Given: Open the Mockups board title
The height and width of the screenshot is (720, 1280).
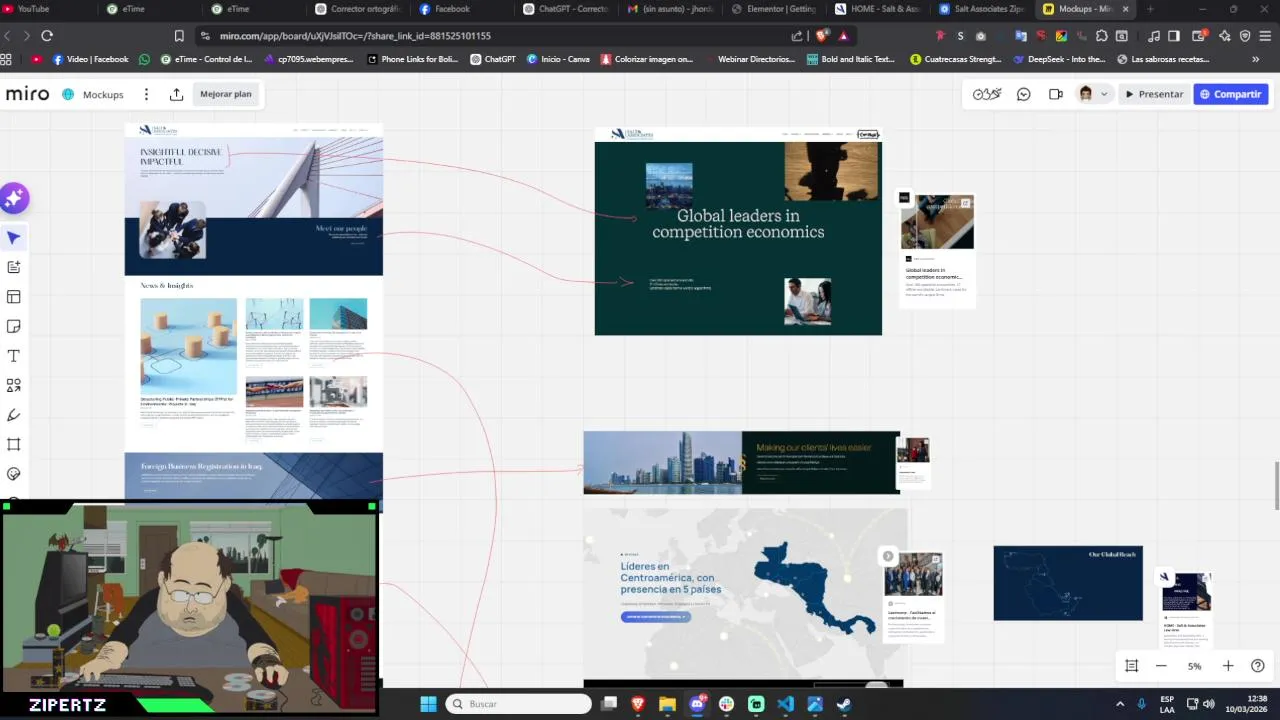Looking at the screenshot, I should click(x=103, y=94).
